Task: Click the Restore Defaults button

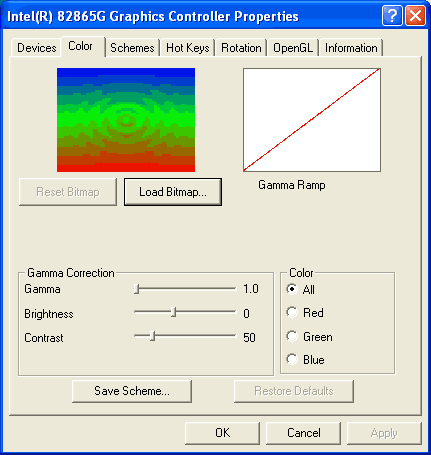Action: pyautogui.click(x=294, y=391)
